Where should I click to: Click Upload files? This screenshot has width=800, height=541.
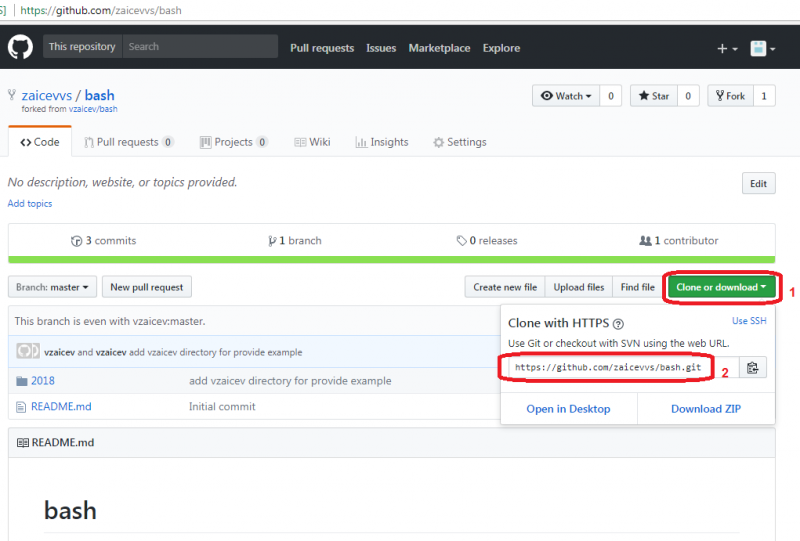pyautogui.click(x=579, y=287)
